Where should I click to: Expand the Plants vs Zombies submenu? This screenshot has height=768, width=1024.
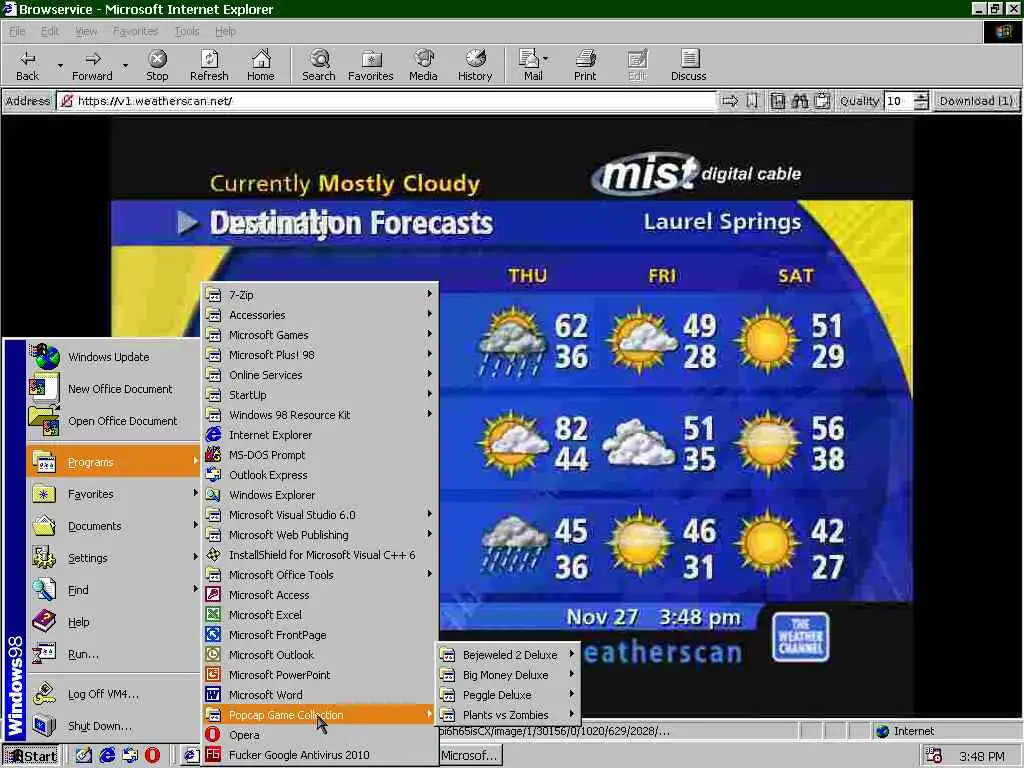point(509,715)
